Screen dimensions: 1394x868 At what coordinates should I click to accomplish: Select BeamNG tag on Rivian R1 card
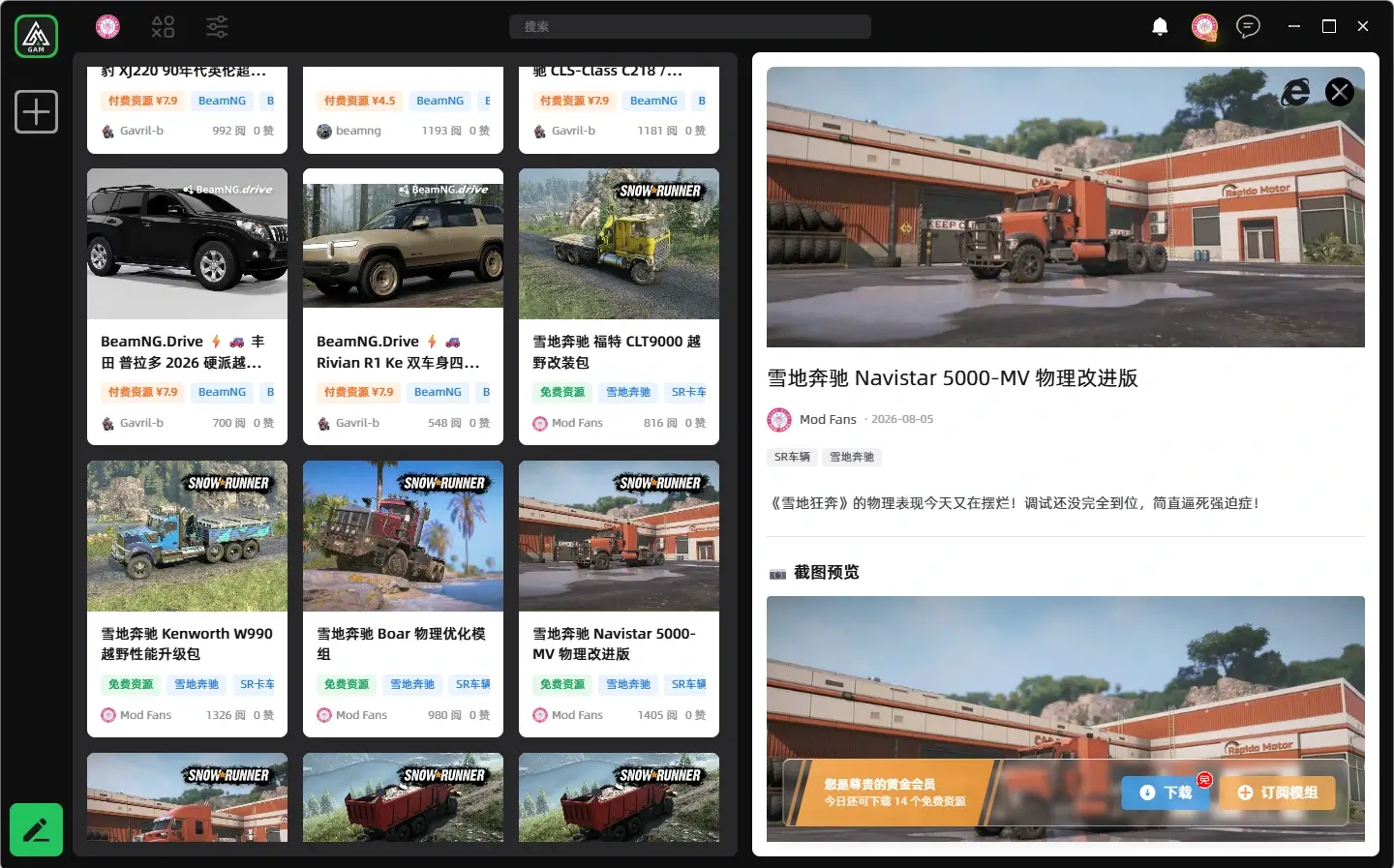click(438, 392)
